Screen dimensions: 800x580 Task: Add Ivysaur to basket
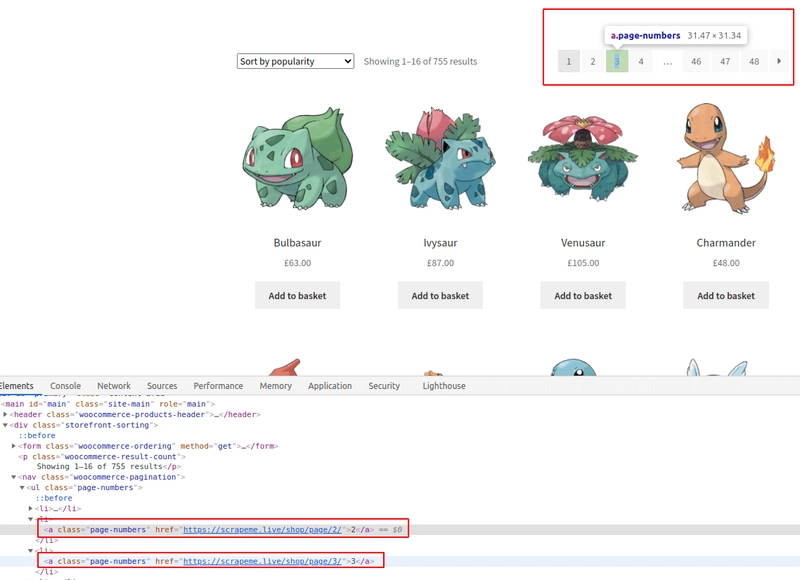(440, 295)
